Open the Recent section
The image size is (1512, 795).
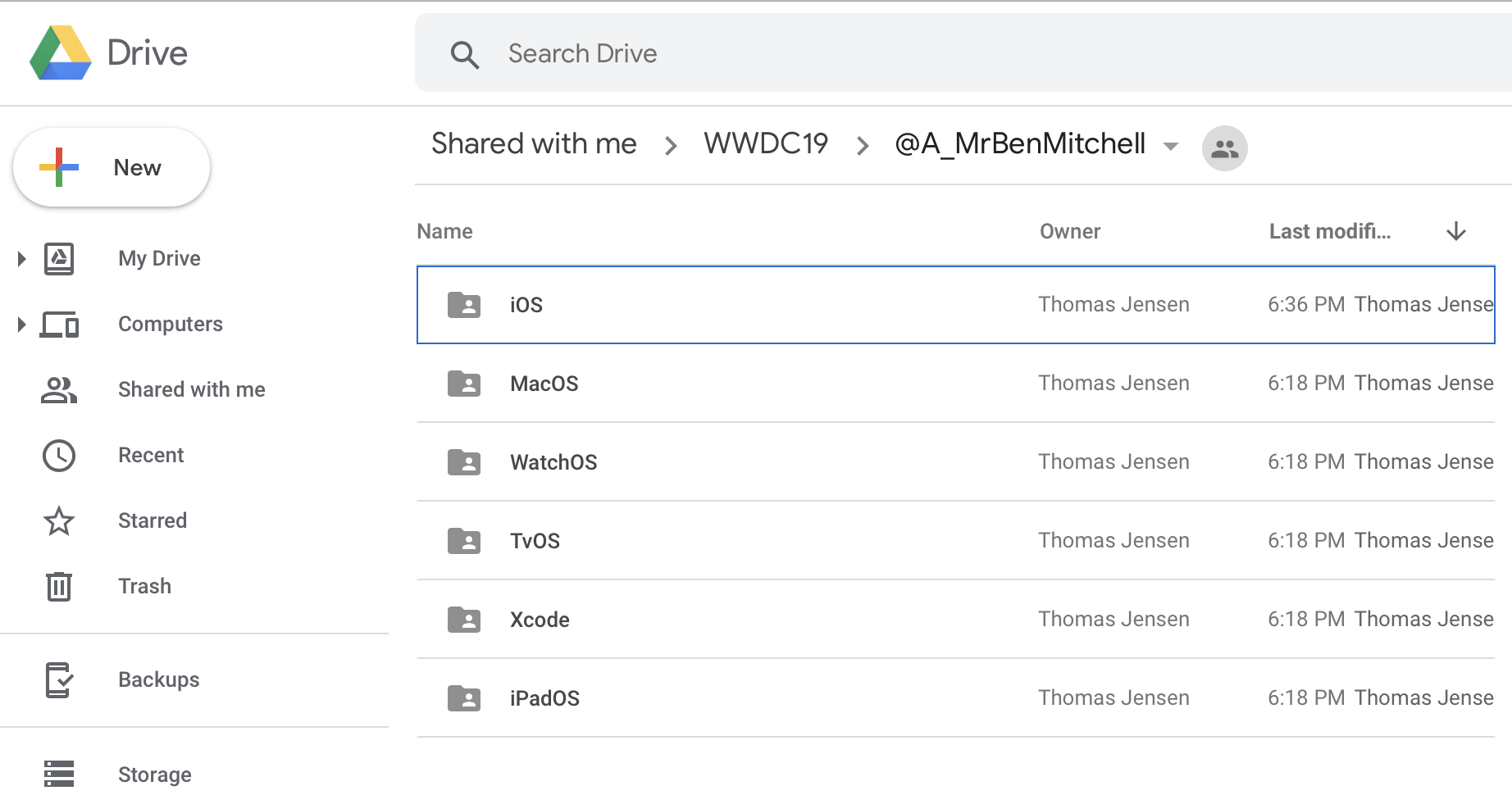click(x=151, y=455)
